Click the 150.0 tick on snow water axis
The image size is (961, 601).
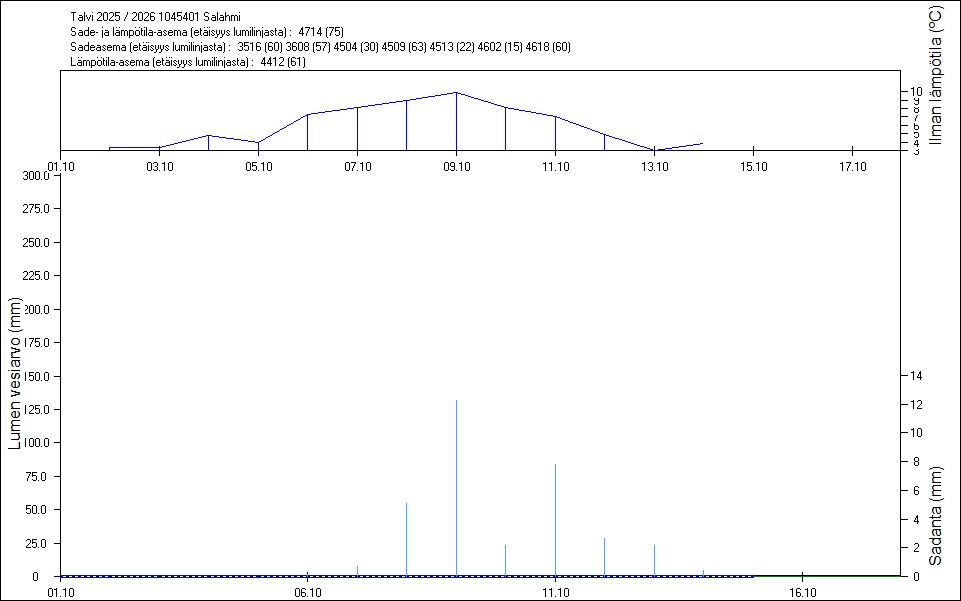point(36,377)
